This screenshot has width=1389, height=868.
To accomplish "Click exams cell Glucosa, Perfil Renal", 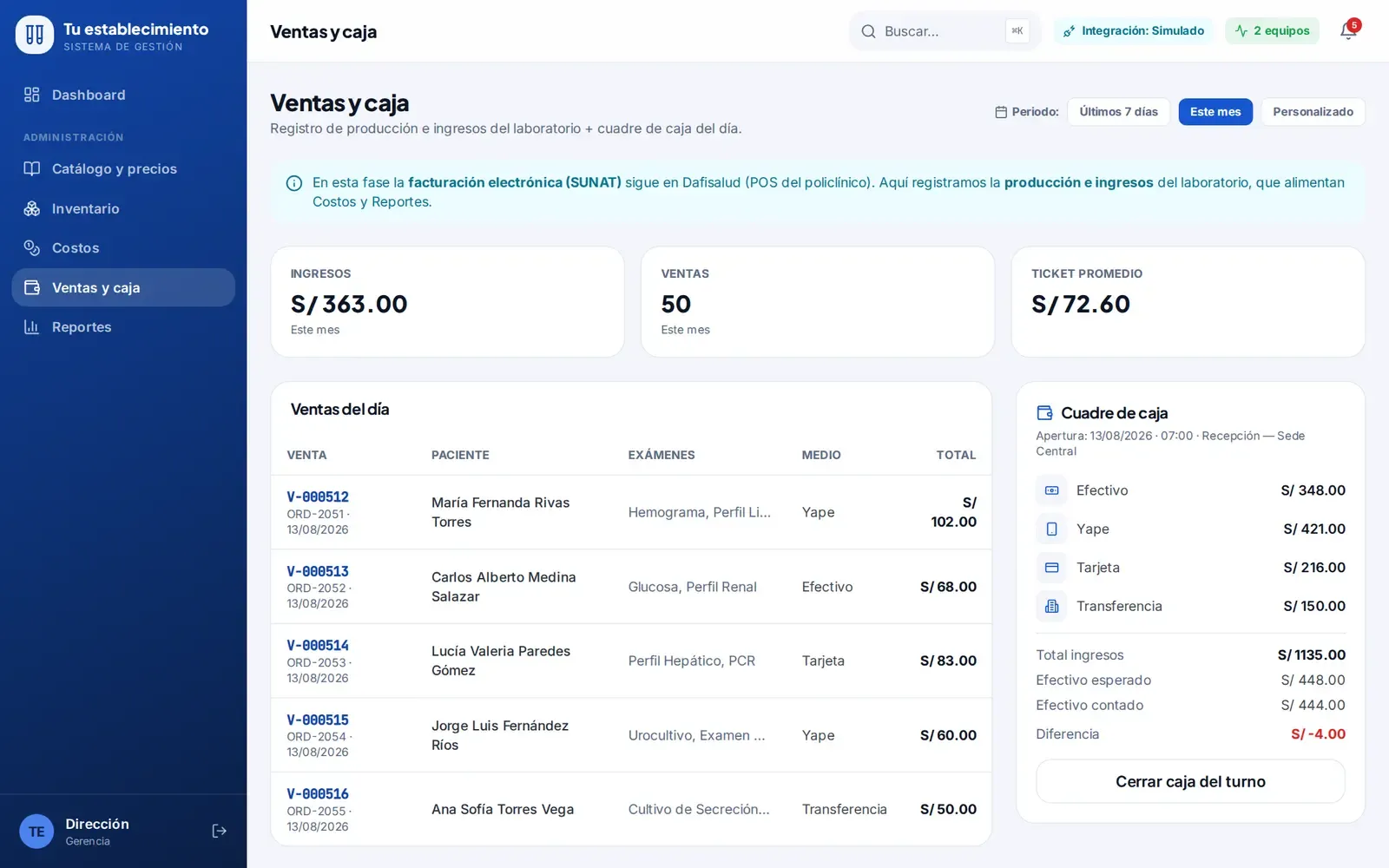I will click(x=693, y=587).
